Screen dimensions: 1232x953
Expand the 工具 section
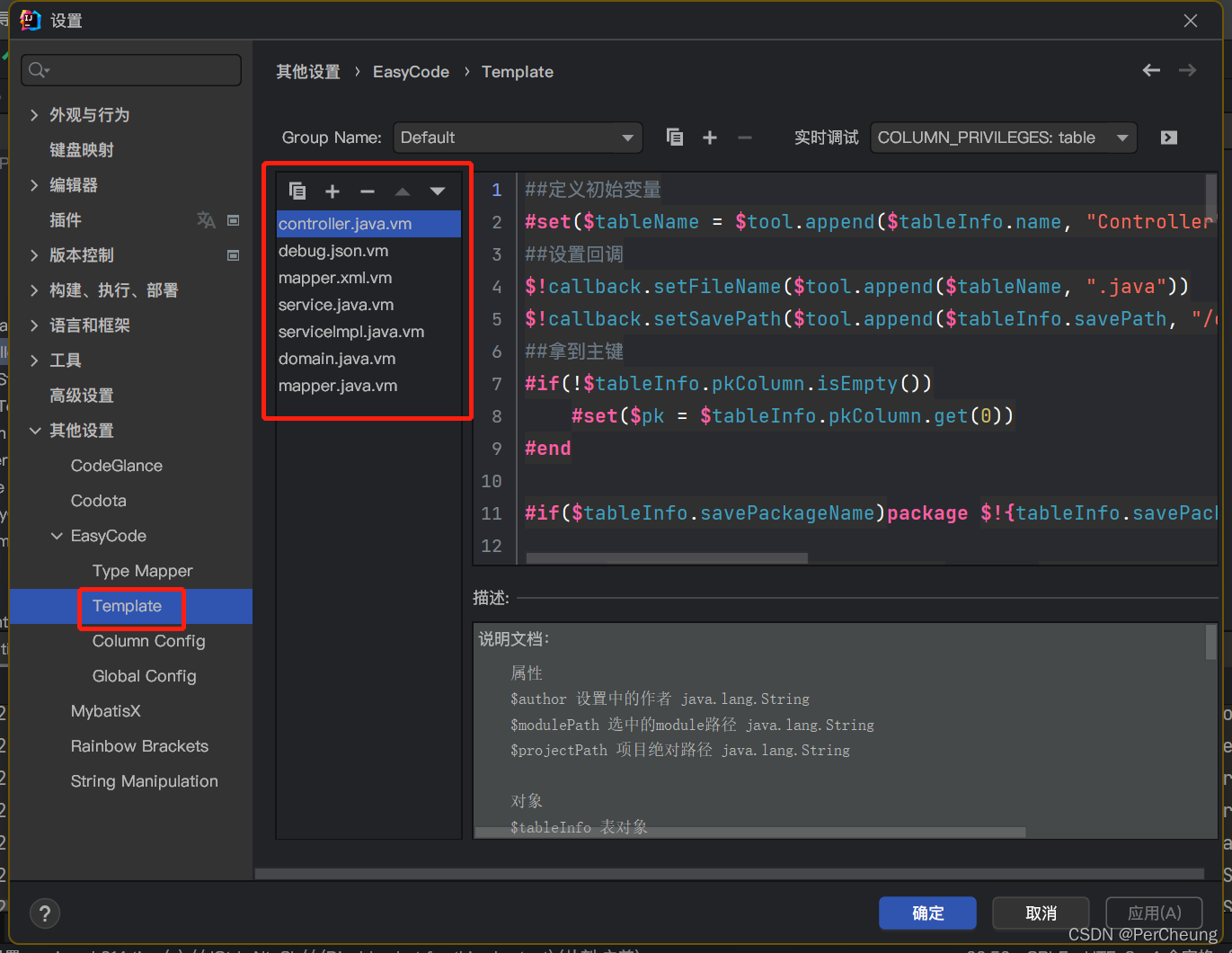coord(34,360)
